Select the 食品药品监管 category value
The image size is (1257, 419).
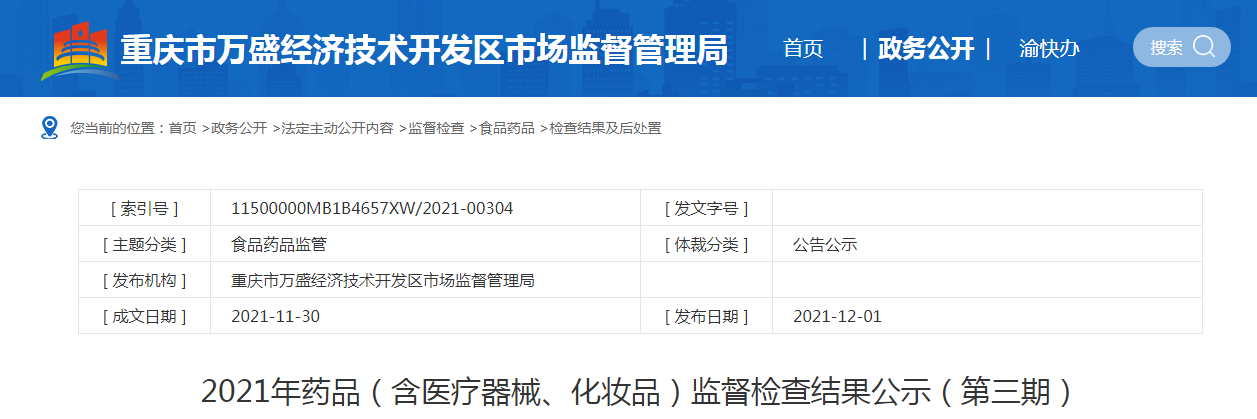(x=279, y=244)
